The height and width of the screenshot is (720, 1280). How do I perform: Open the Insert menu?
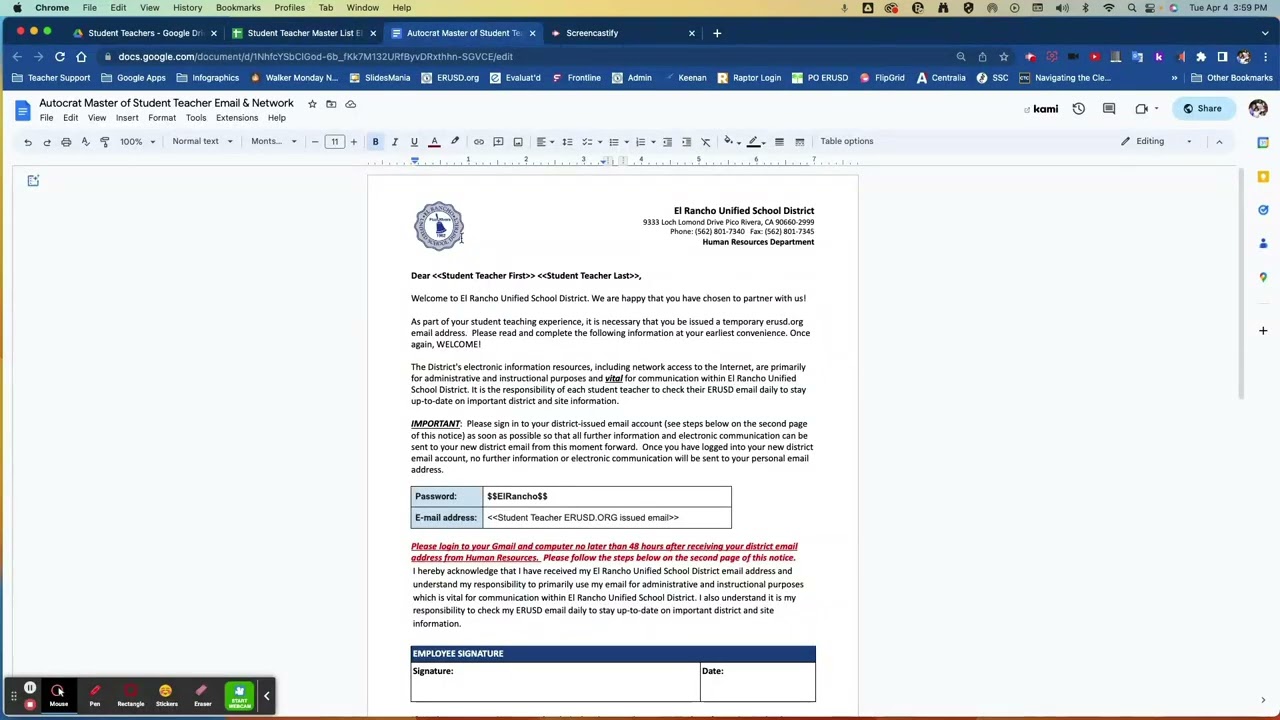[127, 118]
